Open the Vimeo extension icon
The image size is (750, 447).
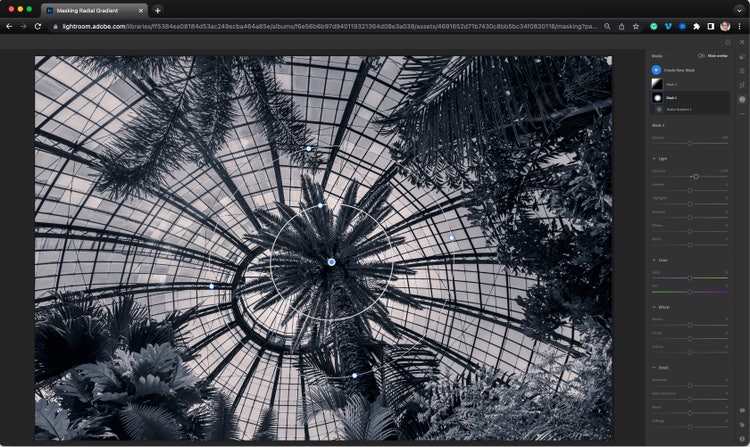tap(668, 26)
